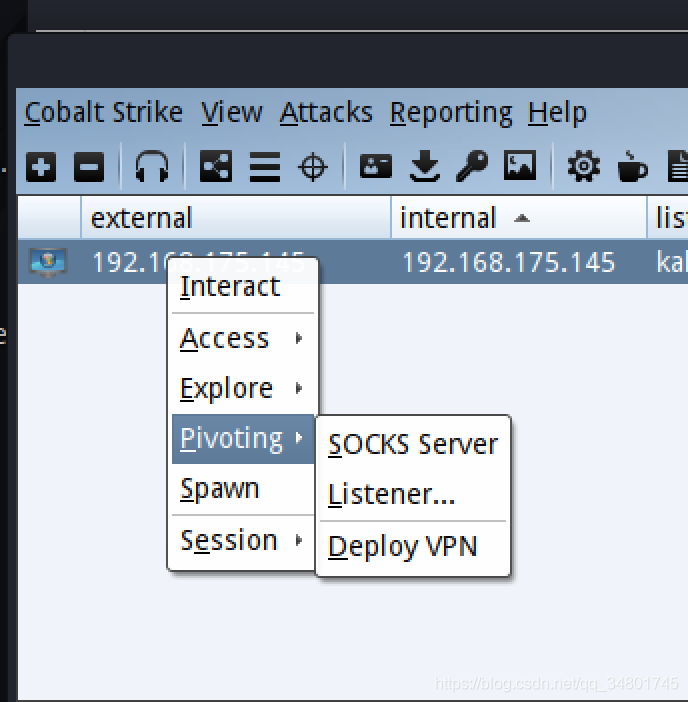Choose Spawn in the context menu

pyautogui.click(x=243, y=488)
